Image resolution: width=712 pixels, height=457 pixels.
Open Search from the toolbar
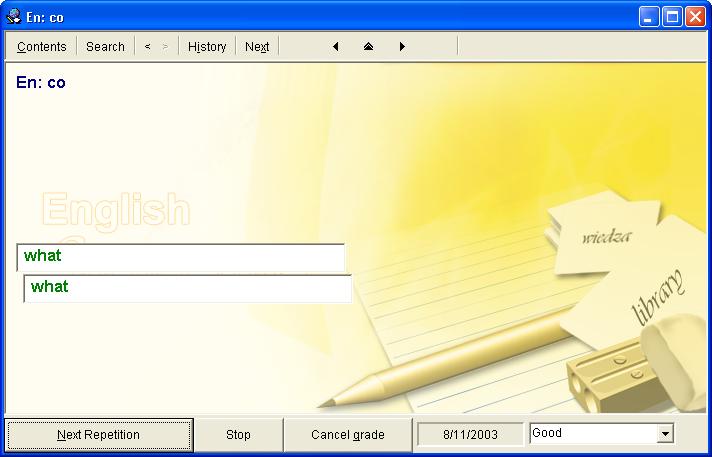coord(105,46)
